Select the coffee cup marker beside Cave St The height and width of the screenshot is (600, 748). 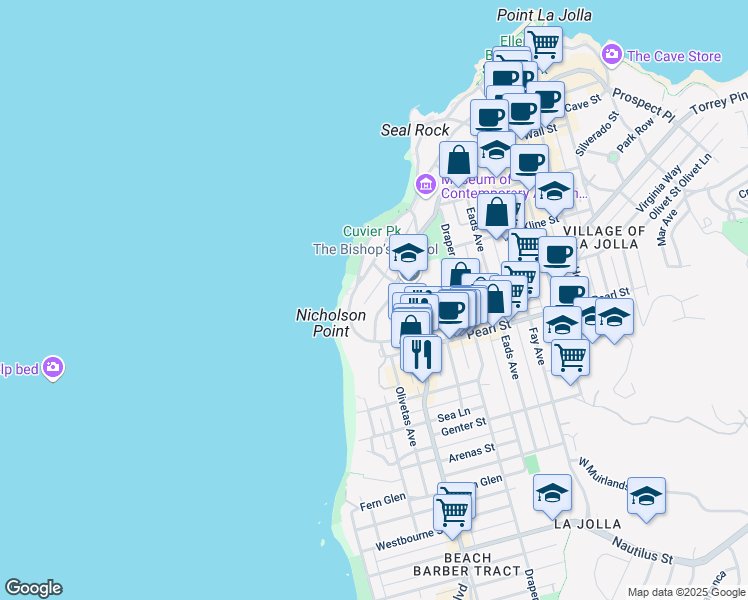pos(546,102)
